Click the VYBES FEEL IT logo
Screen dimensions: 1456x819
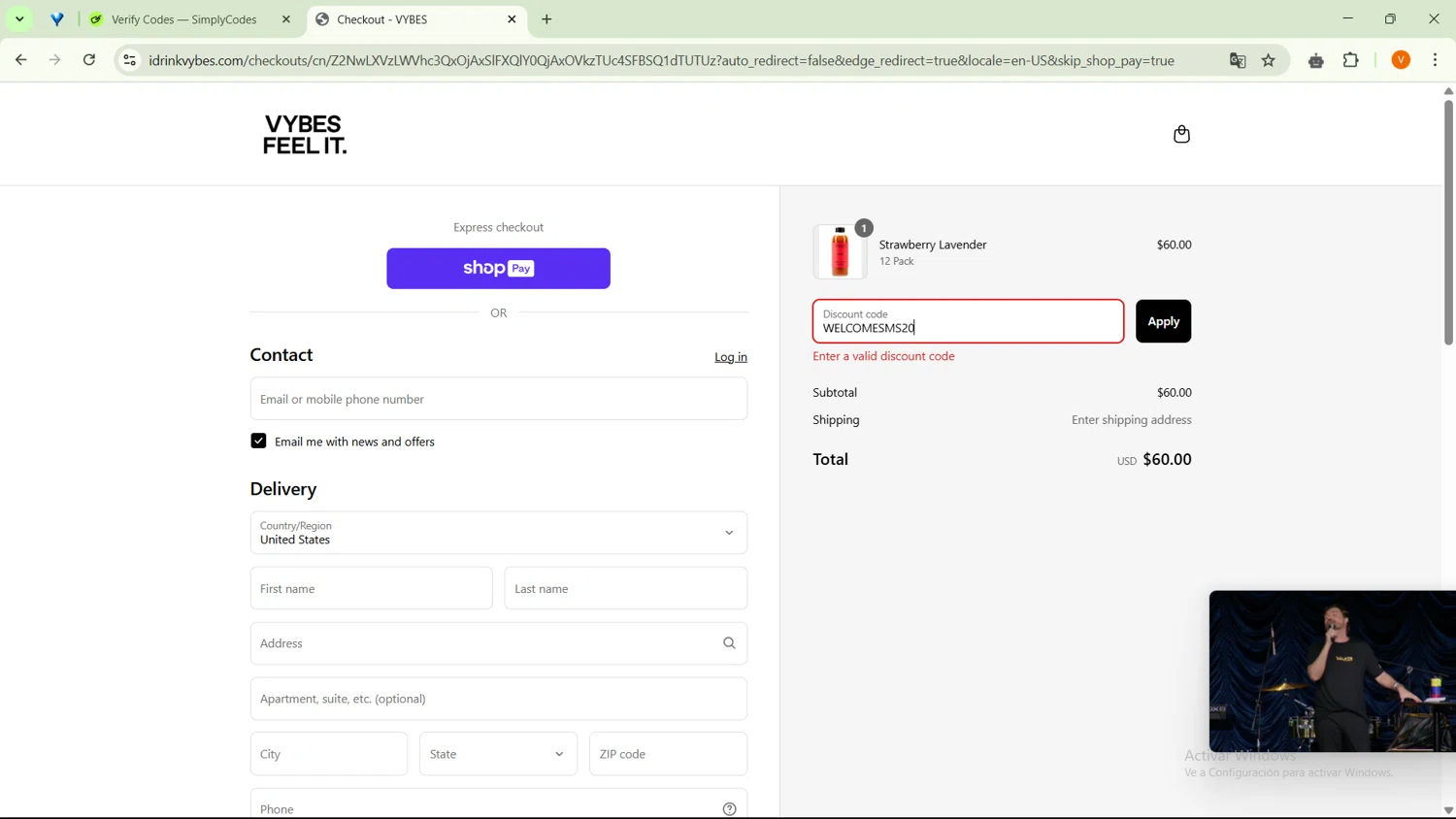tap(305, 135)
